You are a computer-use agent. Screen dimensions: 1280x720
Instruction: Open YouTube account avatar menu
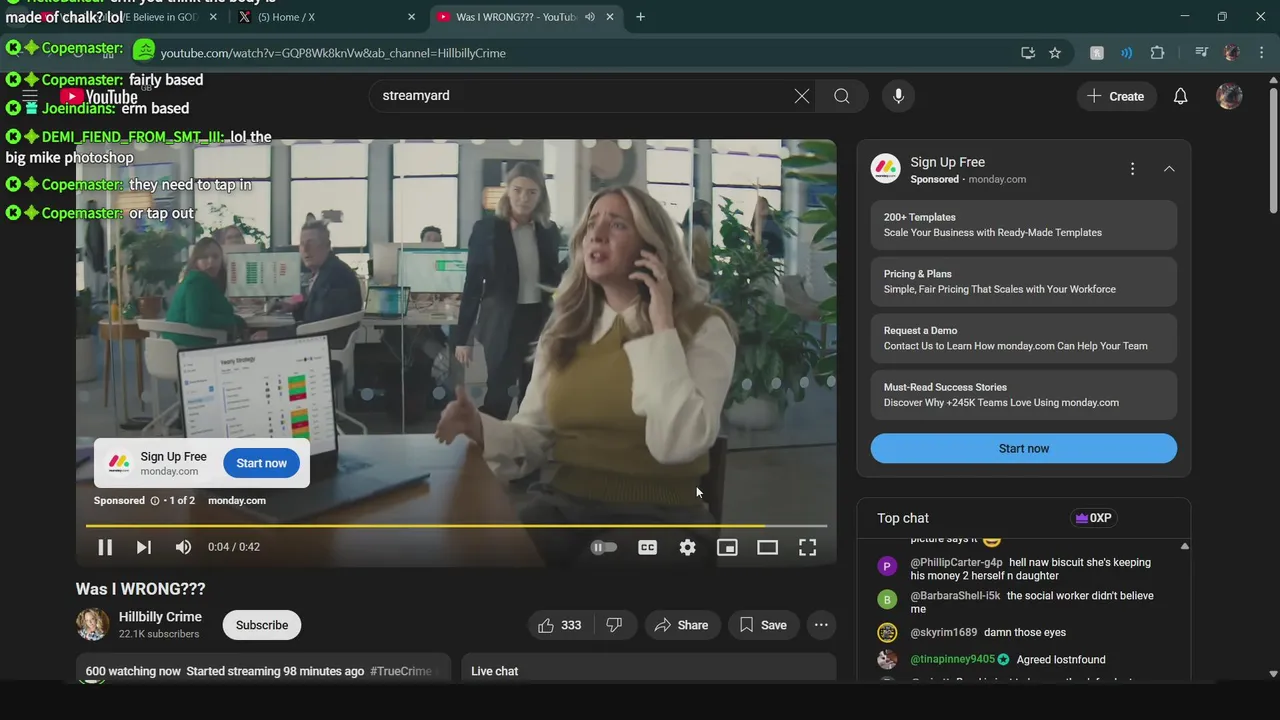tap(1229, 96)
